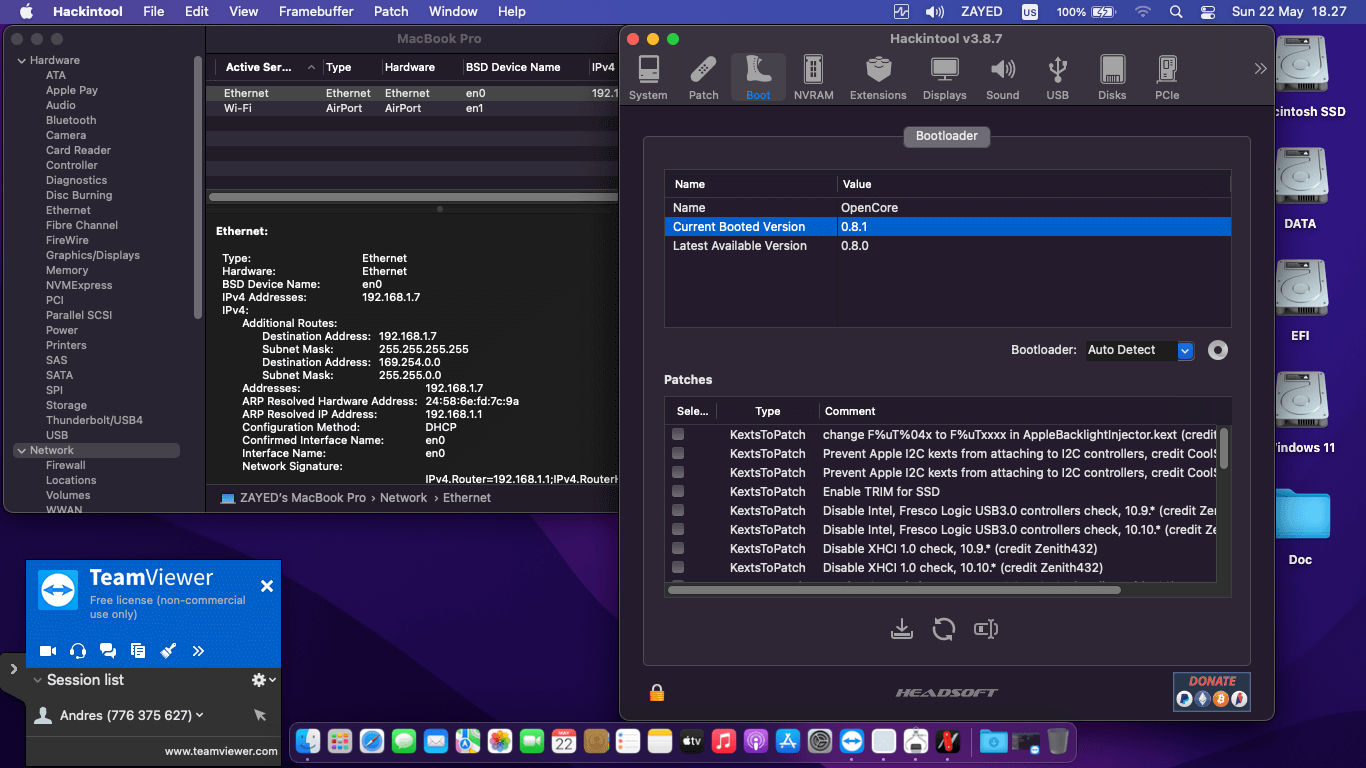Open the App Store from the Dock
Viewport: 1366px width, 768px height.
pos(787,741)
